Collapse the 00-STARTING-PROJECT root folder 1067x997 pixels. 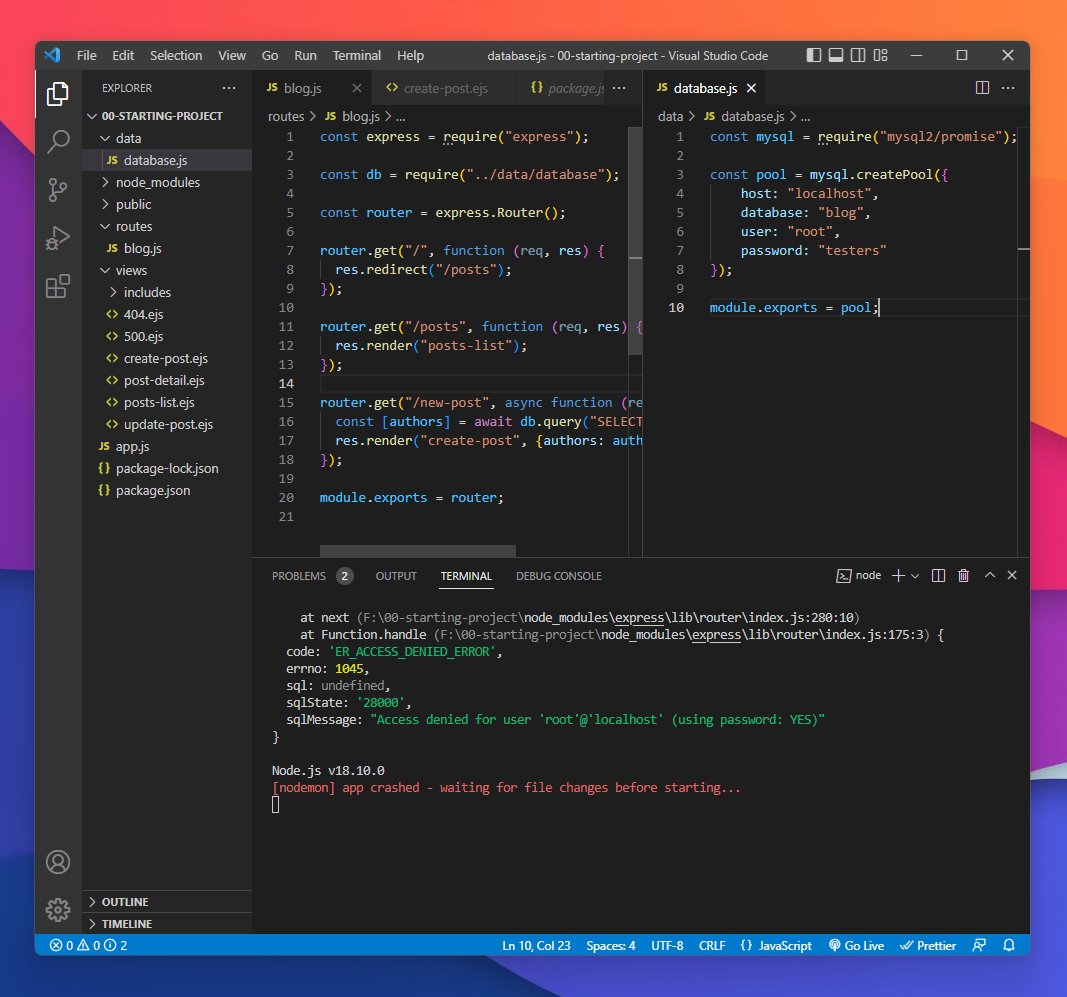pyautogui.click(x=167, y=116)
